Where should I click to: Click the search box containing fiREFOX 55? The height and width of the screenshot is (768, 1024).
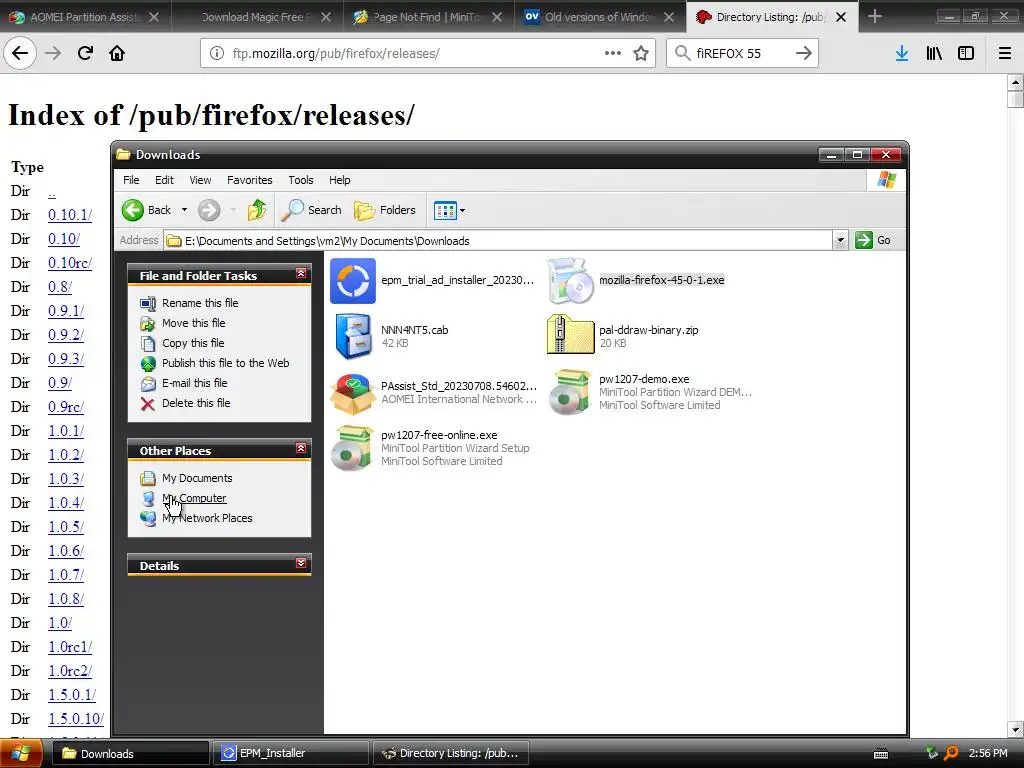click(x=743, y=53)
